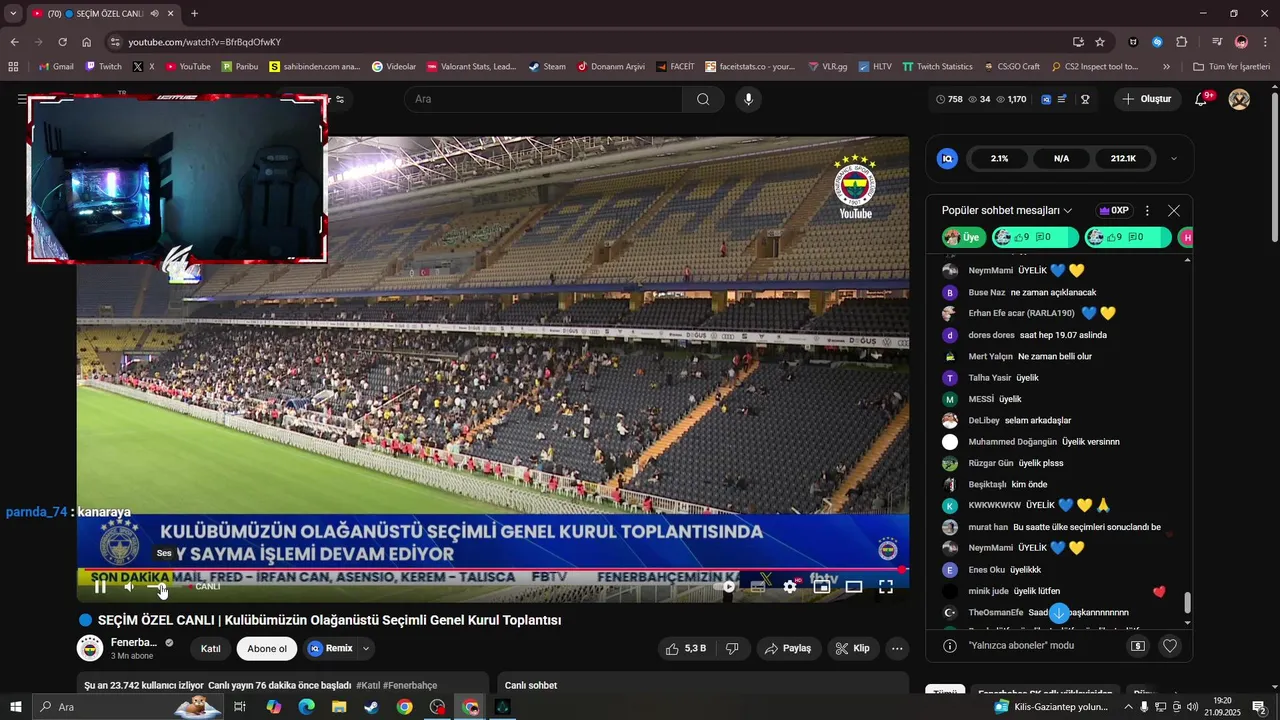Bookmark this page with the star
This screenshot has width=1280, height=720.
(1100, 42)
